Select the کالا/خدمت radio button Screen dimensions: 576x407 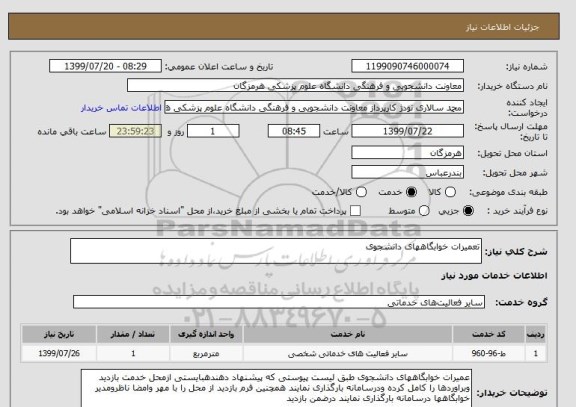[x=361, y=192]
